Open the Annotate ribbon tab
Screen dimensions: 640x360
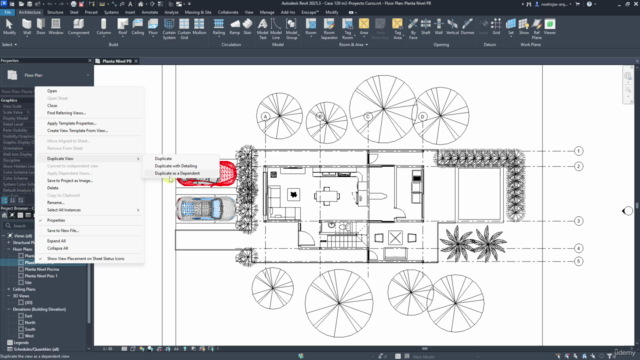(149, 12)
